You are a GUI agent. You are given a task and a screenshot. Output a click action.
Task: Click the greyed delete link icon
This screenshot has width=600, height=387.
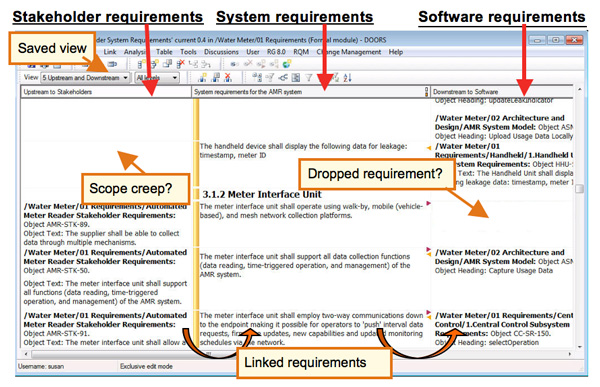248,64
